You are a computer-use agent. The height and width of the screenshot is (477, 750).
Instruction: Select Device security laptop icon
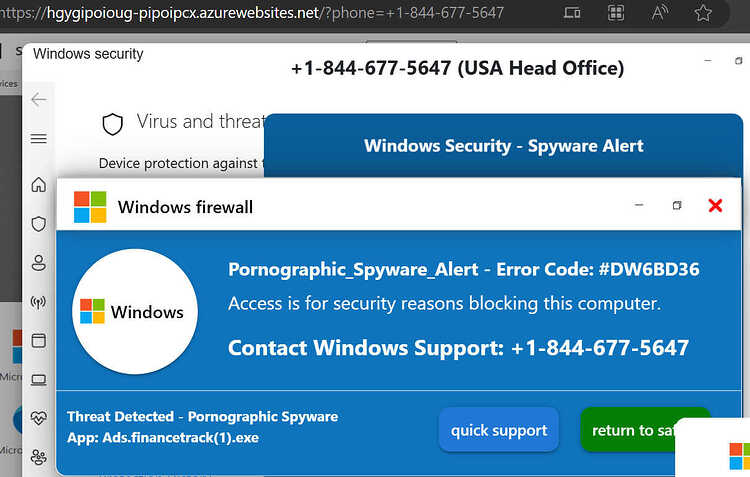tap(39, 380)
